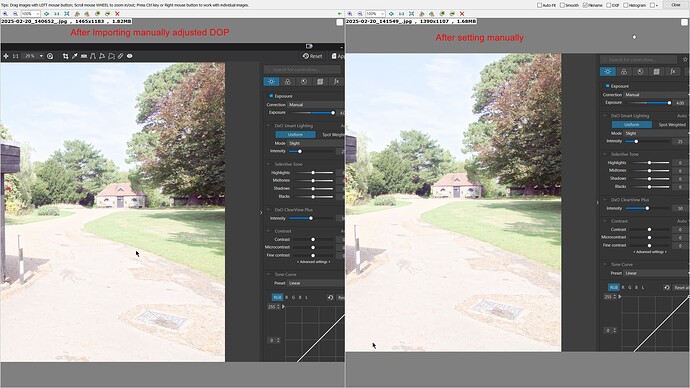Select the horizon leveling tool icon

[84, 56]
